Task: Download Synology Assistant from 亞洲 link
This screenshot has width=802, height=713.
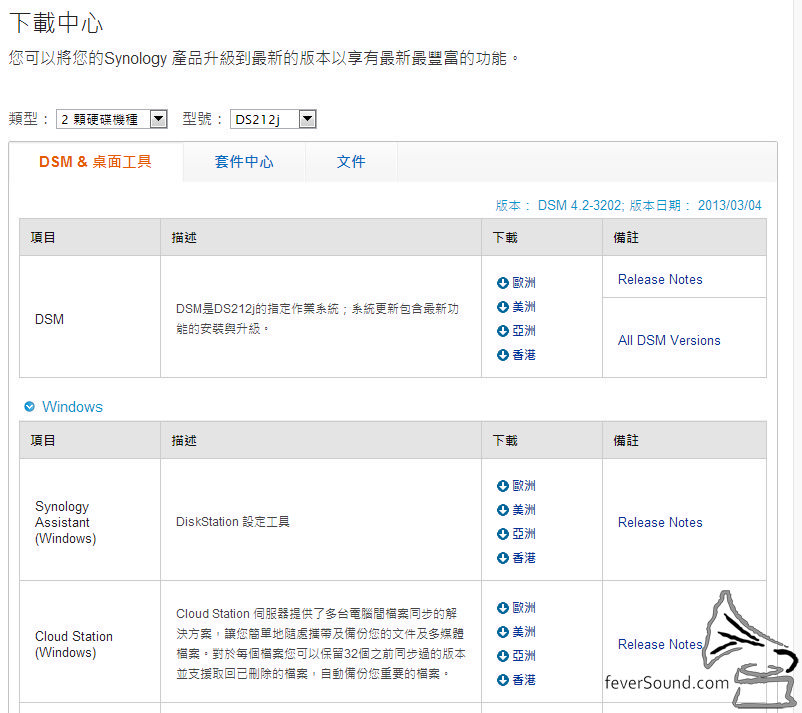Action: (x=524, y=534)
